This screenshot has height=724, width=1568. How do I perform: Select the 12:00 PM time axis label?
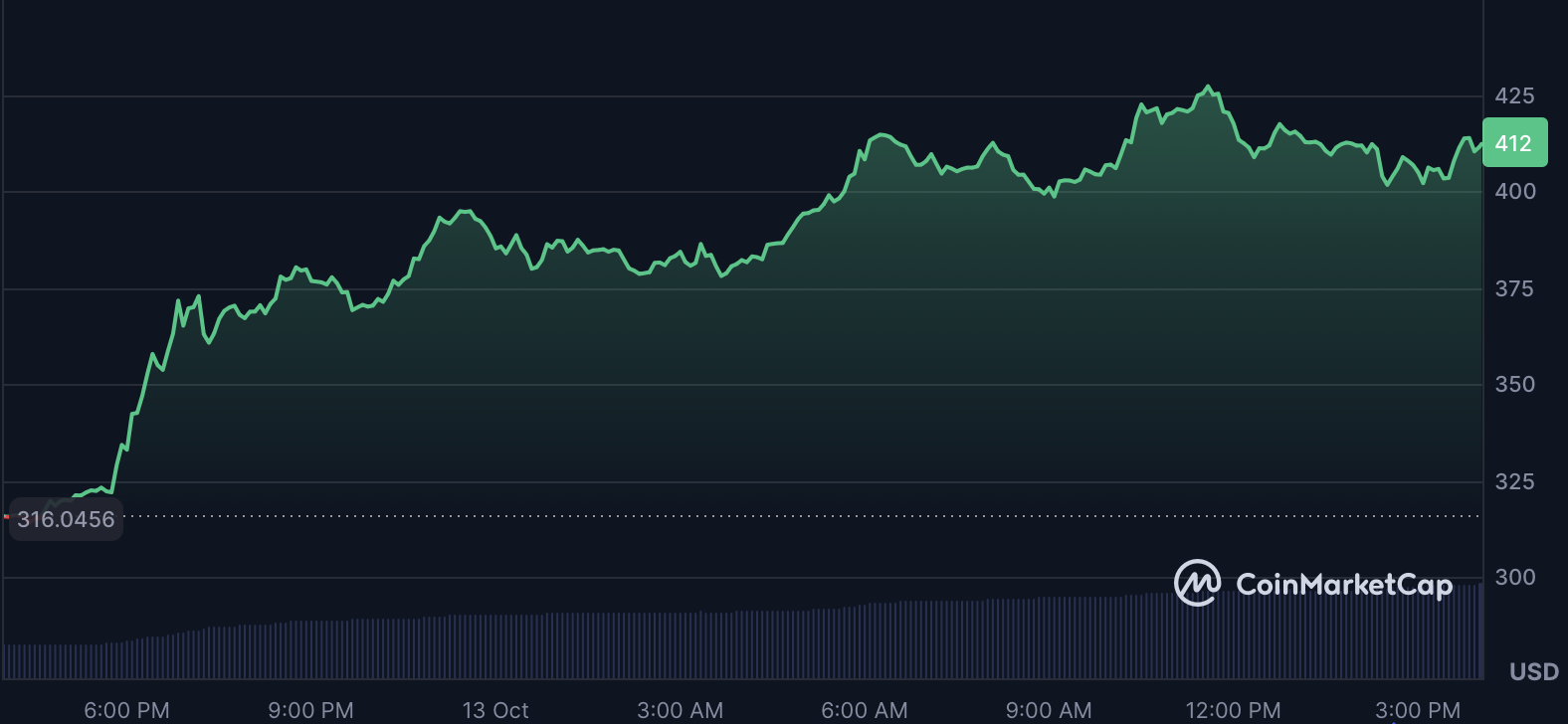pyautogui.click(x=1233, y=710)
